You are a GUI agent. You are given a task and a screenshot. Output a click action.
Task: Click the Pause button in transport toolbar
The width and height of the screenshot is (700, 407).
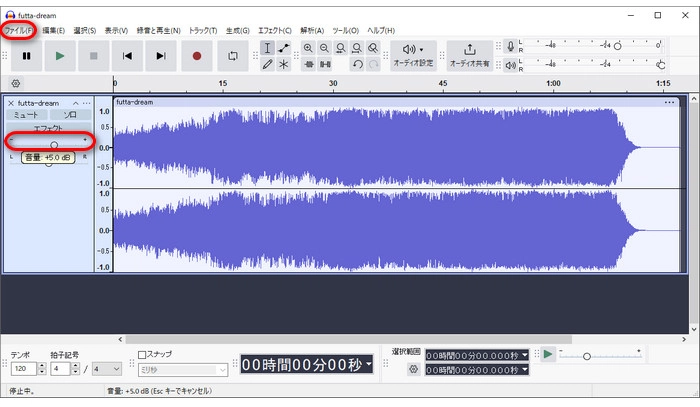coord(26,56)
